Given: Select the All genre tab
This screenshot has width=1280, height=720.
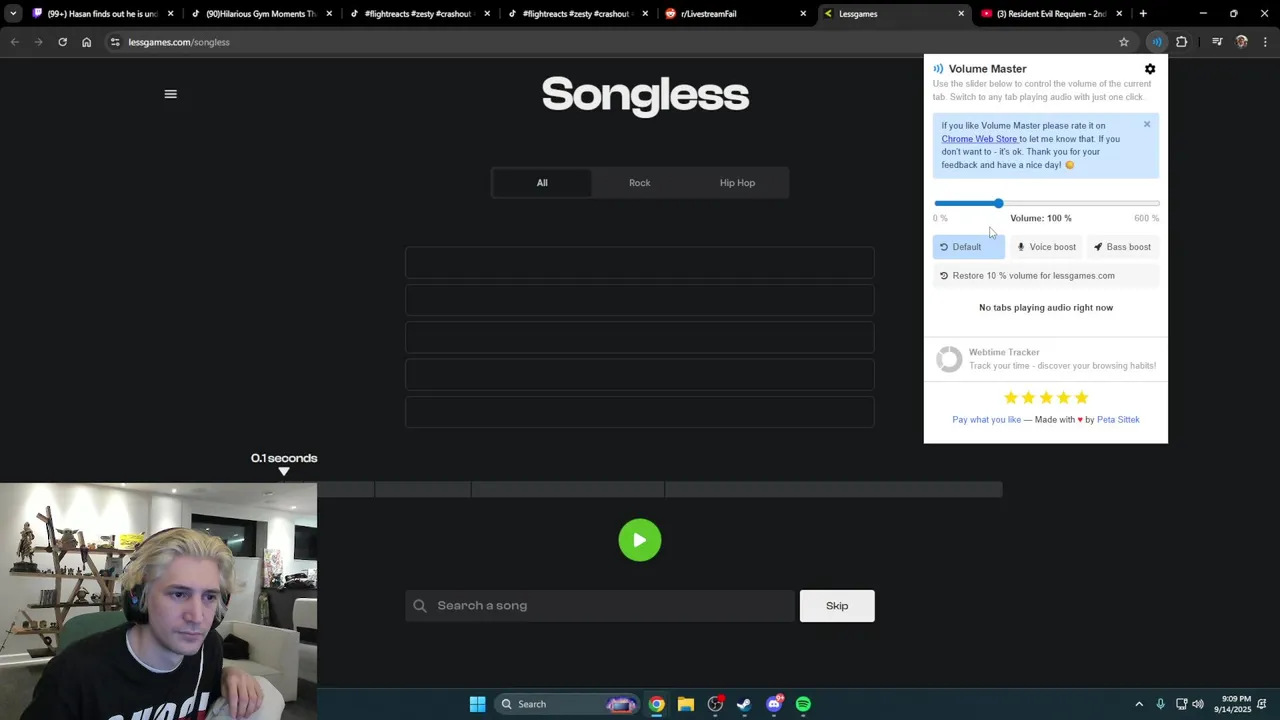Looking at the screenshot, I should click(x=542, y=183).
